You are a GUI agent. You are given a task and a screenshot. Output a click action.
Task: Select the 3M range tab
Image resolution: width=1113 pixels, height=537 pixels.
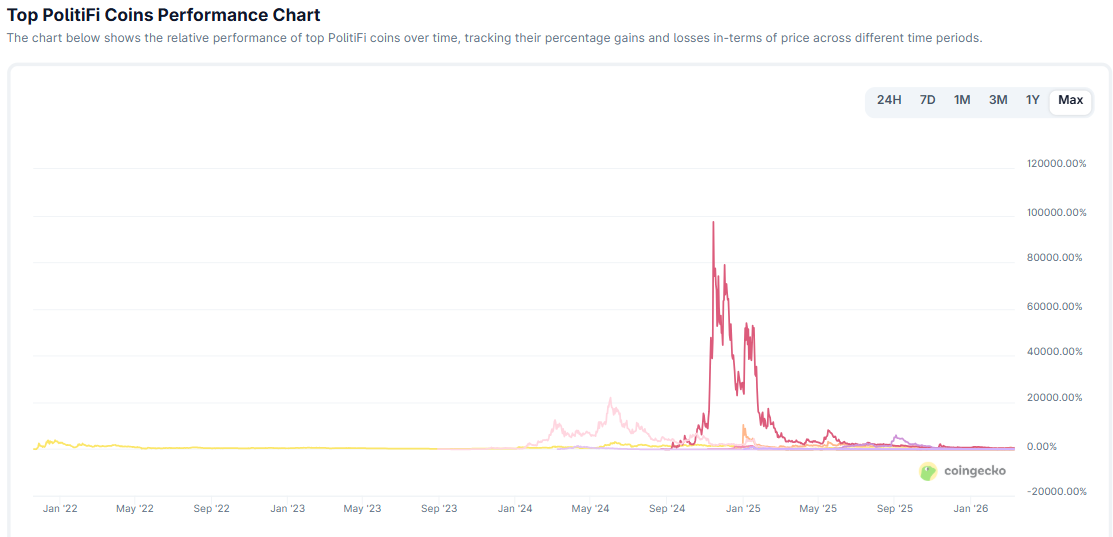[x=998, y=100]
